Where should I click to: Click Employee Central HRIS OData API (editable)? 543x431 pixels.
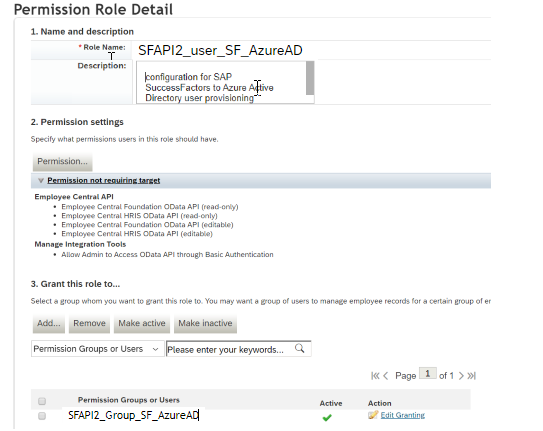(137, 234)
